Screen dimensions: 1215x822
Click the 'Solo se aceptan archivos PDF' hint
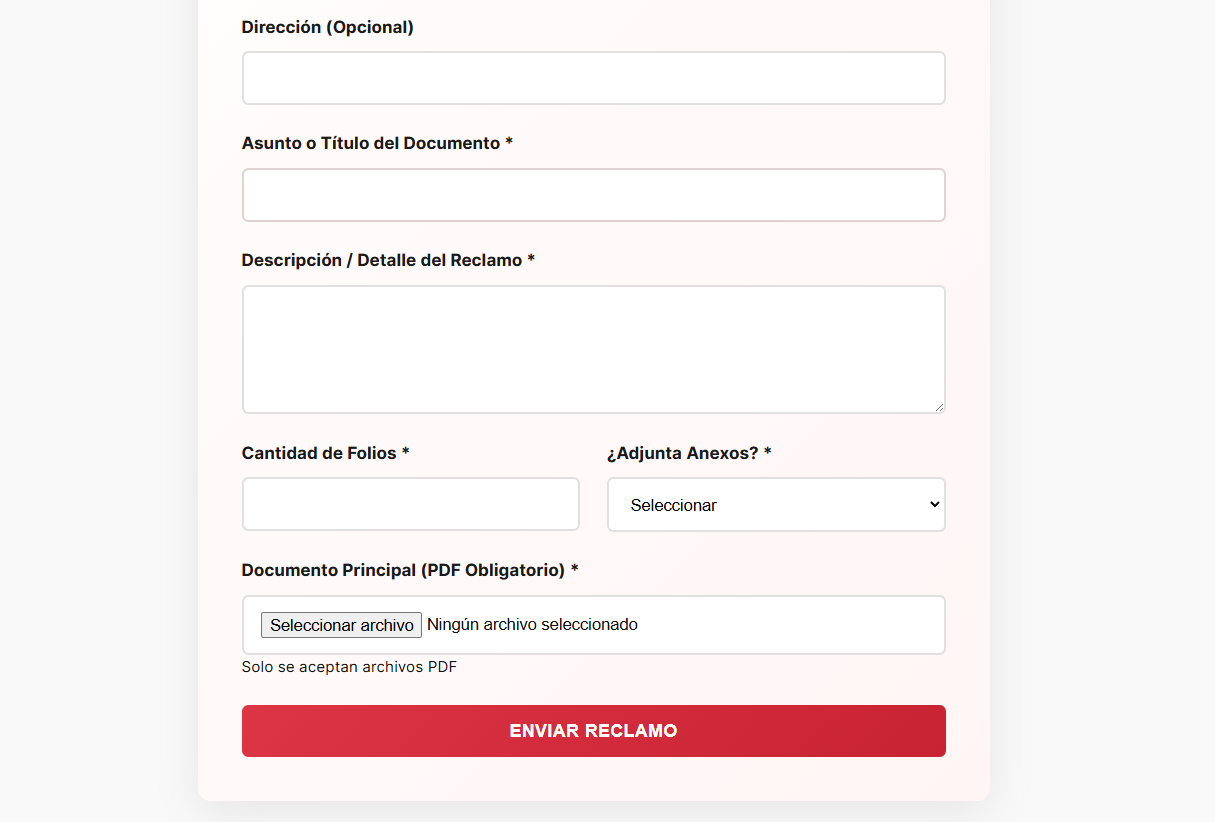click(x=349, y=667)
